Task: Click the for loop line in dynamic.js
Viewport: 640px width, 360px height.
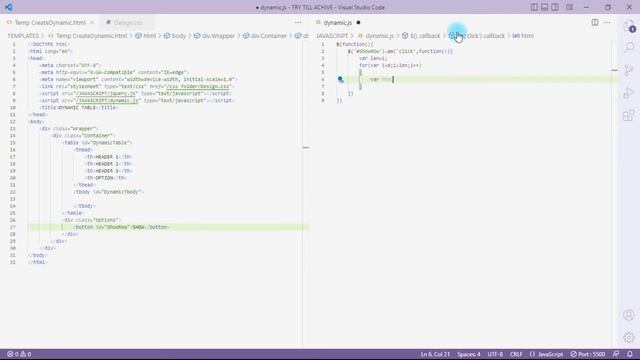Action: [x=390, y=65]
